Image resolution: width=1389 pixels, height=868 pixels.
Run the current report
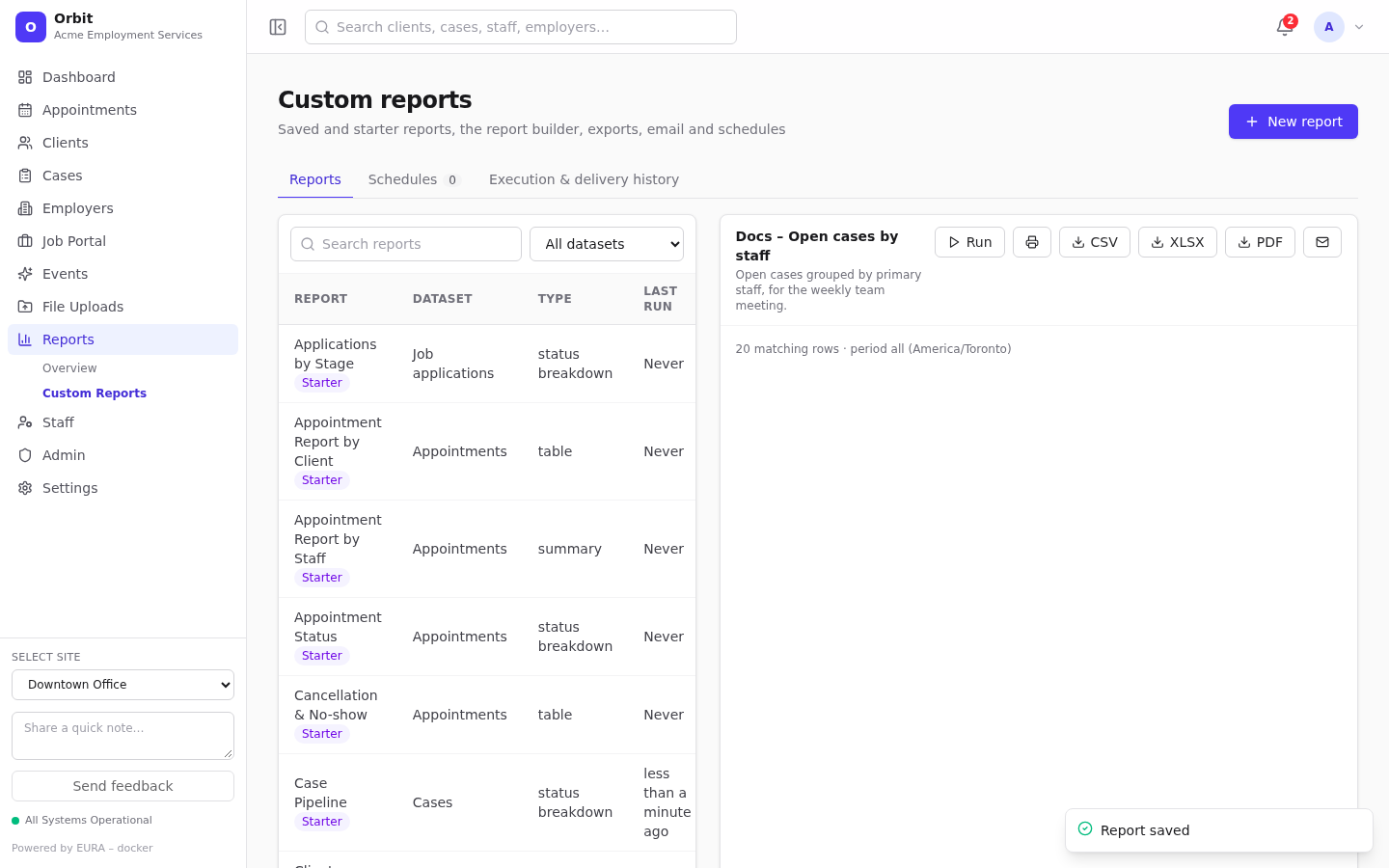(x=969, y=242)
